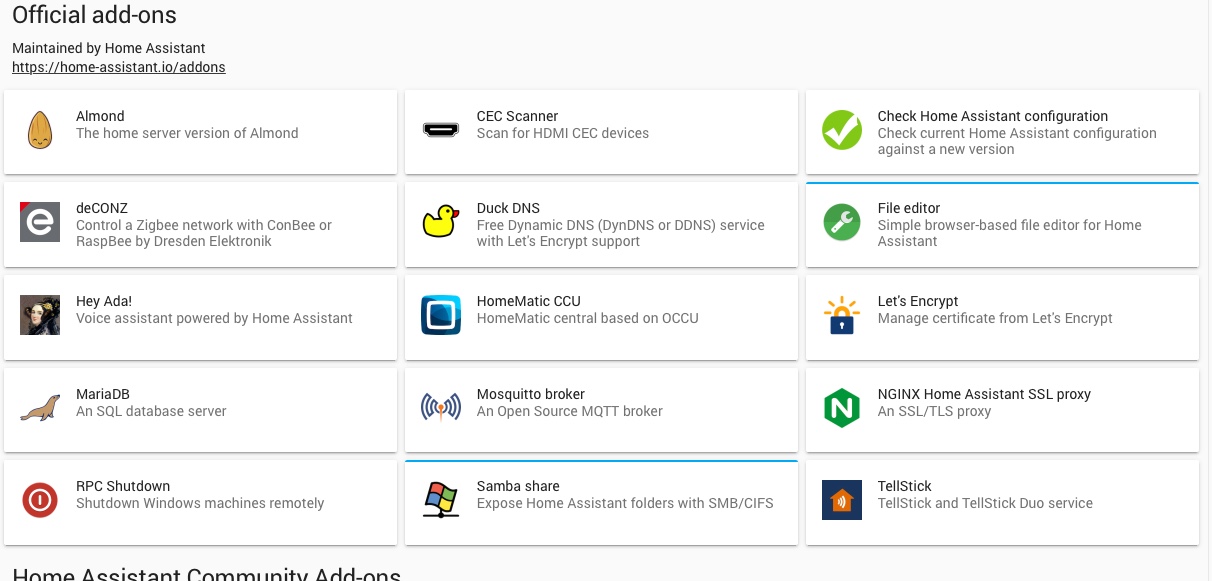This screenshot has width=1212, height=581.
Task: Click the Duck DNS yellow duck icon
Action: pyautogui.click(x=441, y=222)
